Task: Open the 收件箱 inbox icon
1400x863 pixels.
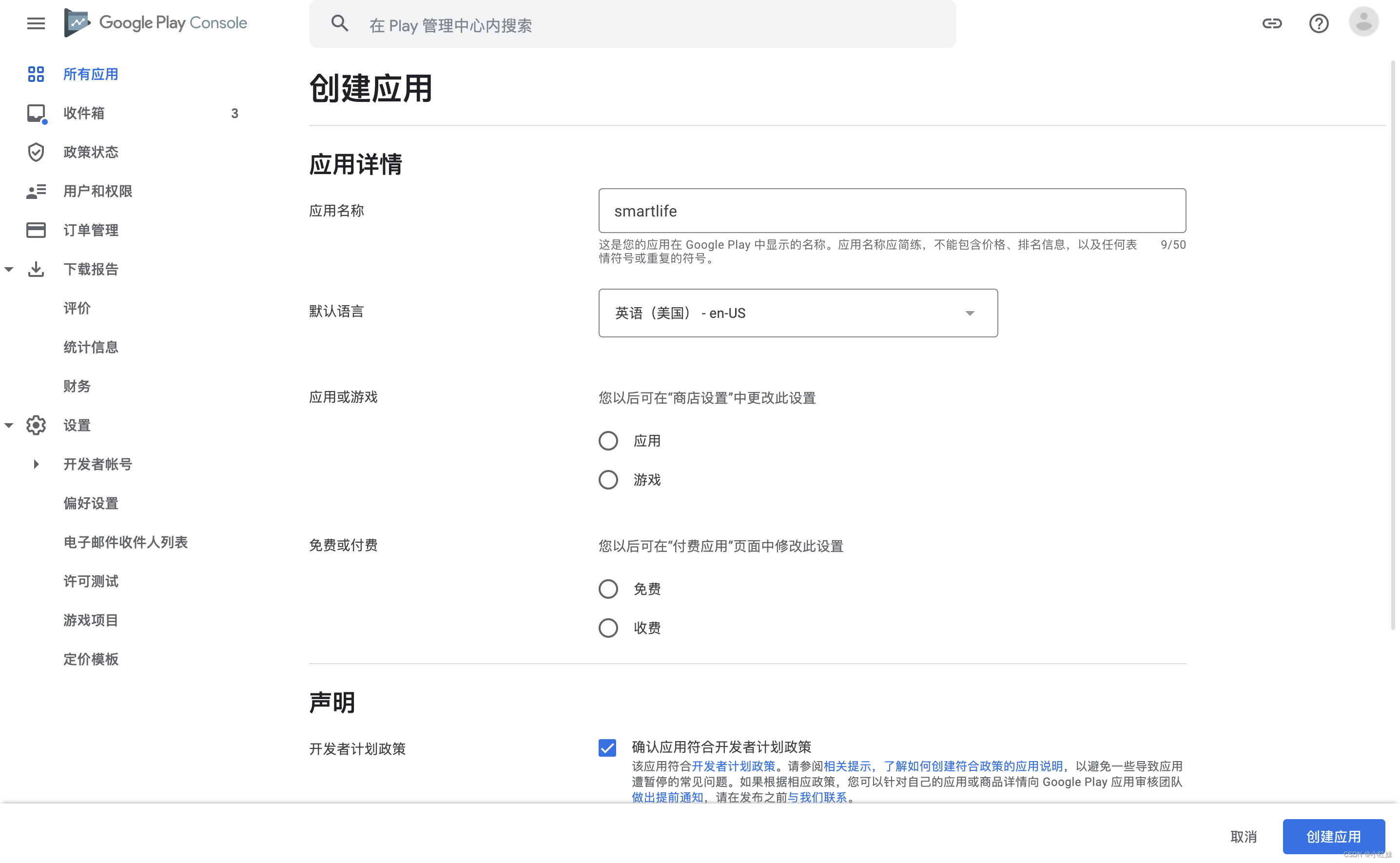Action: click(x=36, y=113)
